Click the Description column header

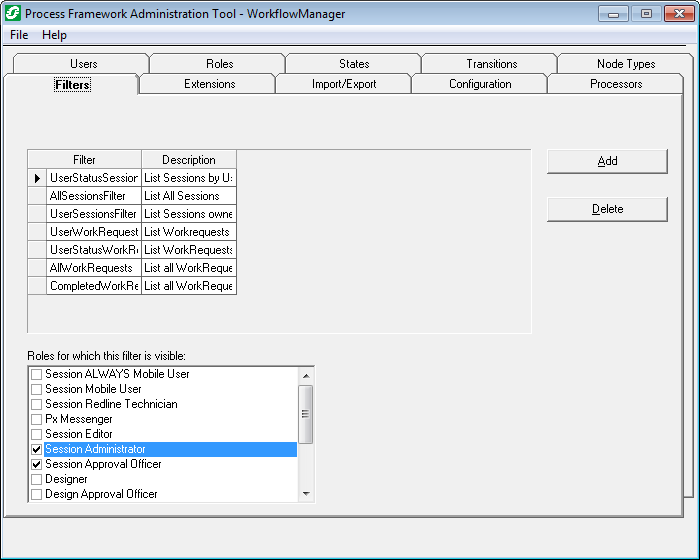(188, 160)
